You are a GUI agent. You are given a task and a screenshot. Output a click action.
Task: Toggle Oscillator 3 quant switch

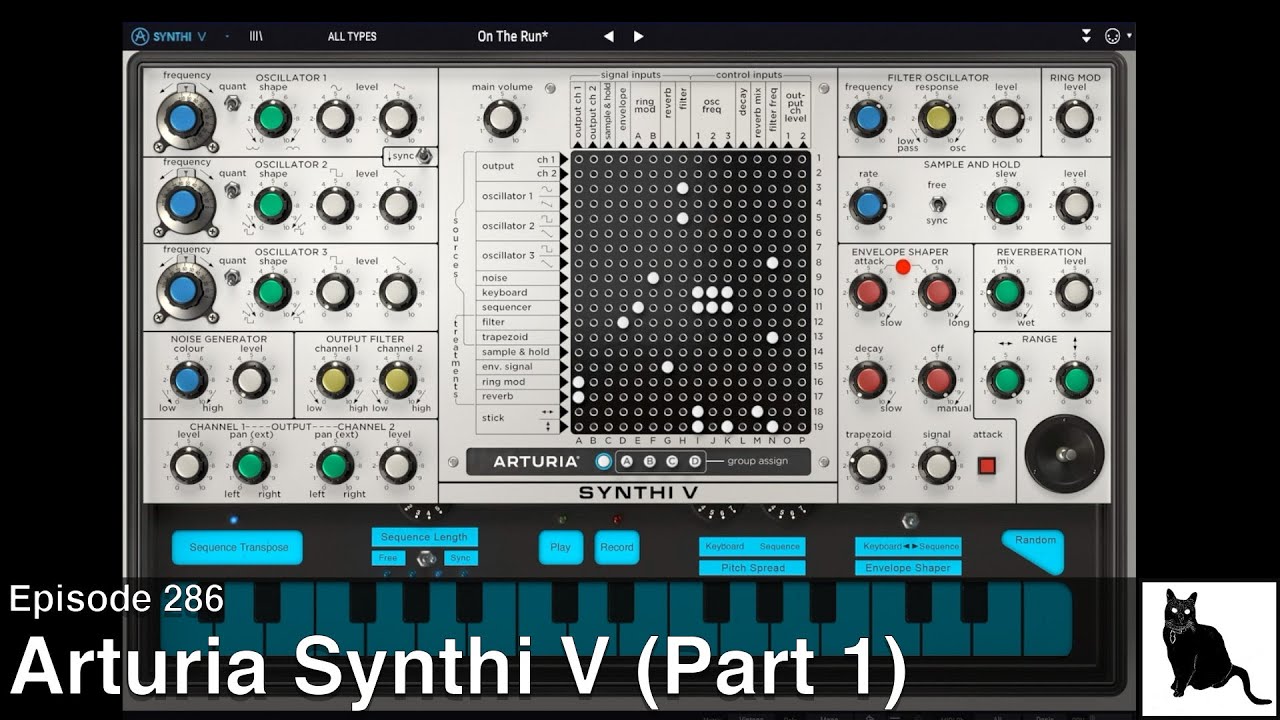[232, 278]
